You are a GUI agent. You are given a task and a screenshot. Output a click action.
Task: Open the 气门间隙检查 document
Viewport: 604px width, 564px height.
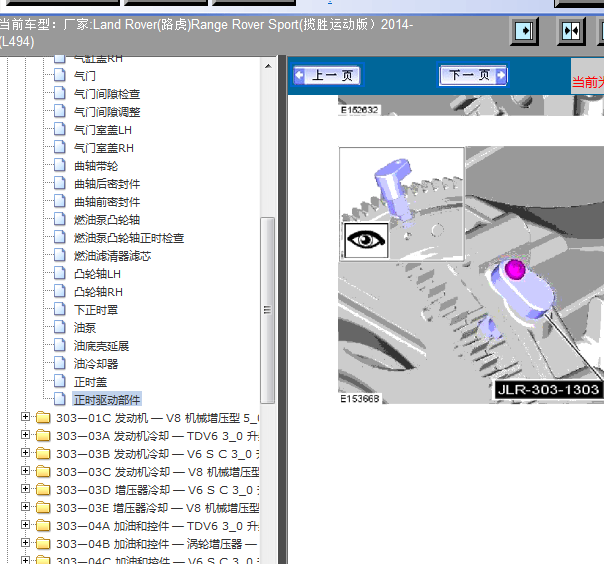(107, 94)
